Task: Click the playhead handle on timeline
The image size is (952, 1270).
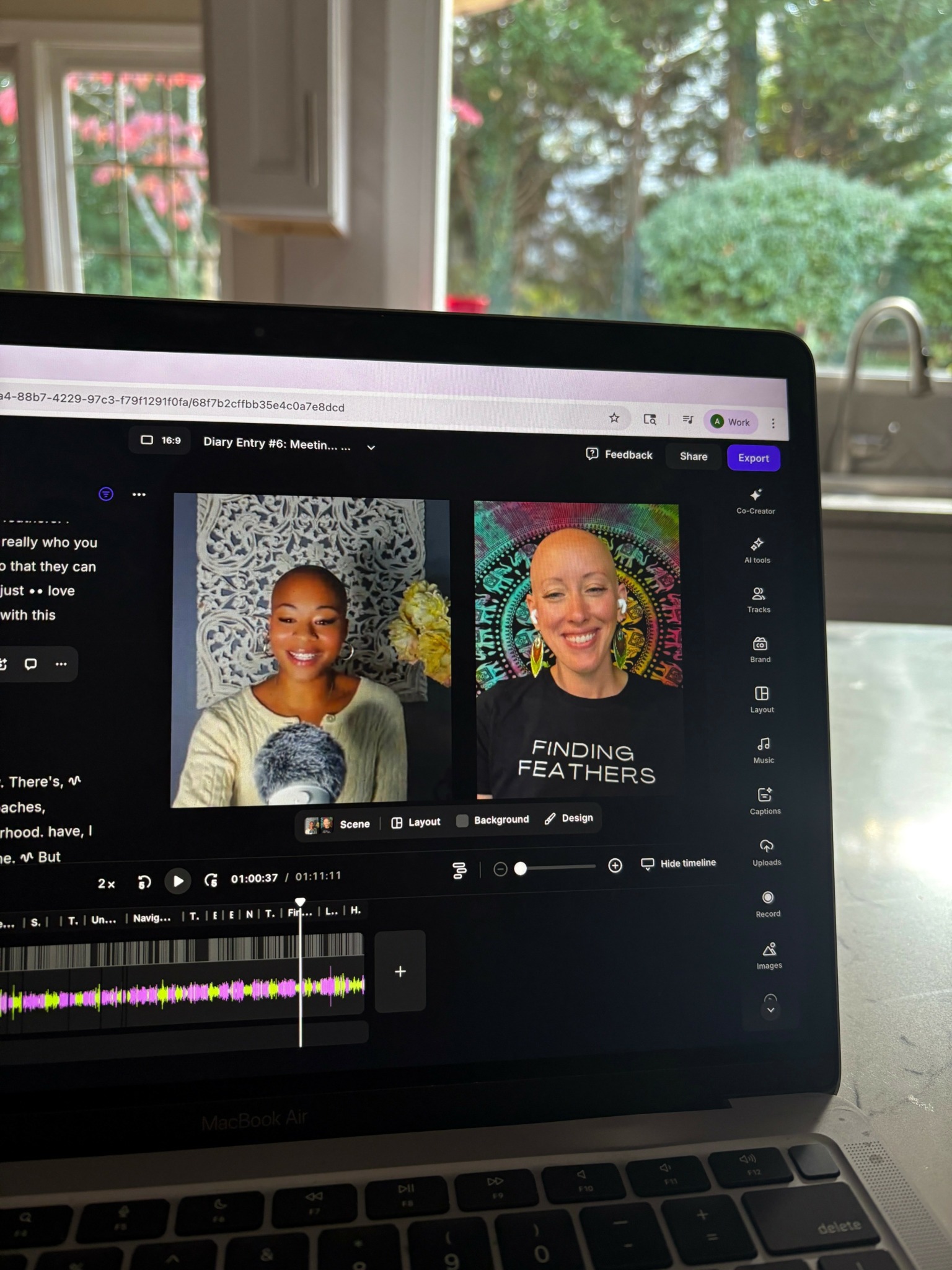Action: pos(300,902)
